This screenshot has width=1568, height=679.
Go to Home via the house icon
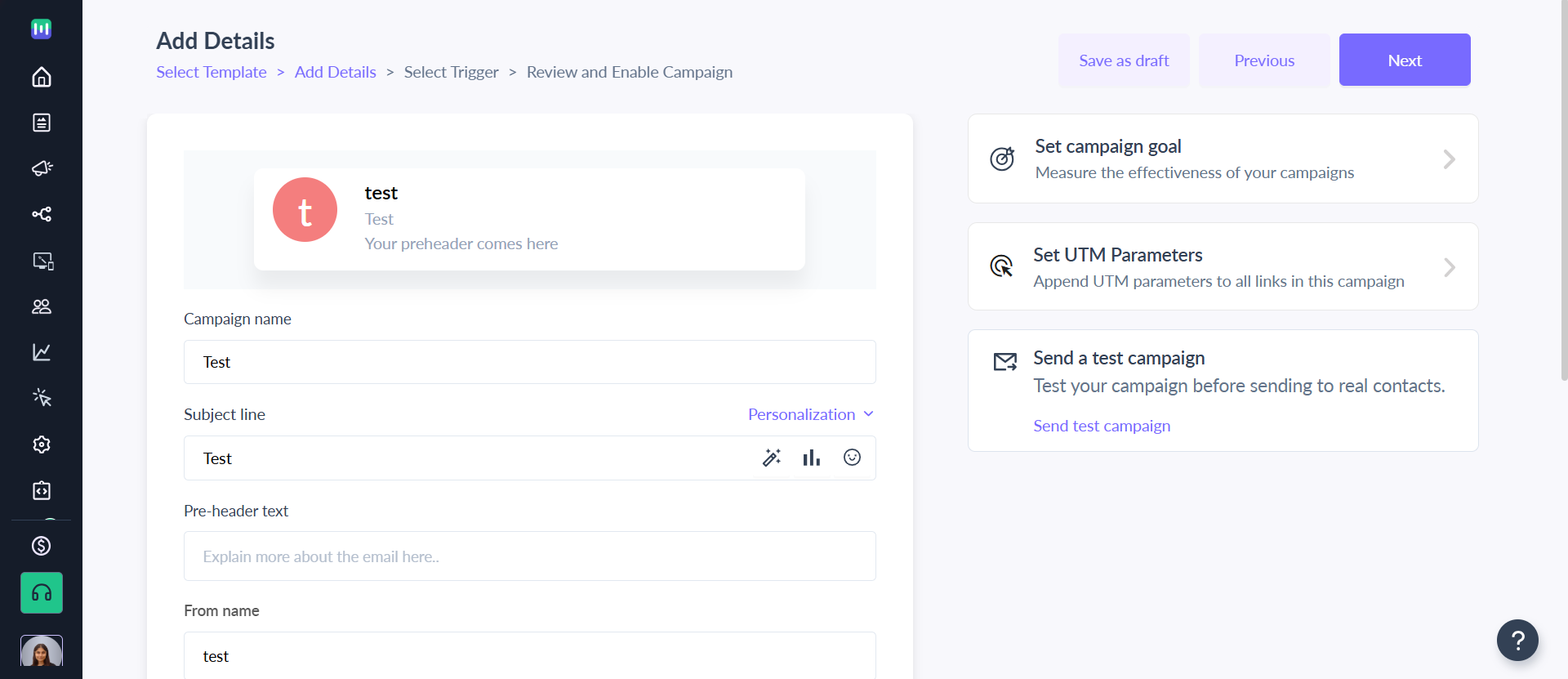[x=42, y=77]
